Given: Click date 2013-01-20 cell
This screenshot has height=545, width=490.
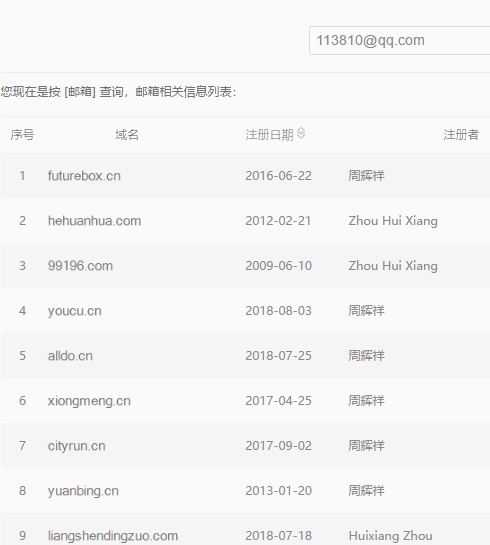Looking at the screenshot, I should point(278,491).
